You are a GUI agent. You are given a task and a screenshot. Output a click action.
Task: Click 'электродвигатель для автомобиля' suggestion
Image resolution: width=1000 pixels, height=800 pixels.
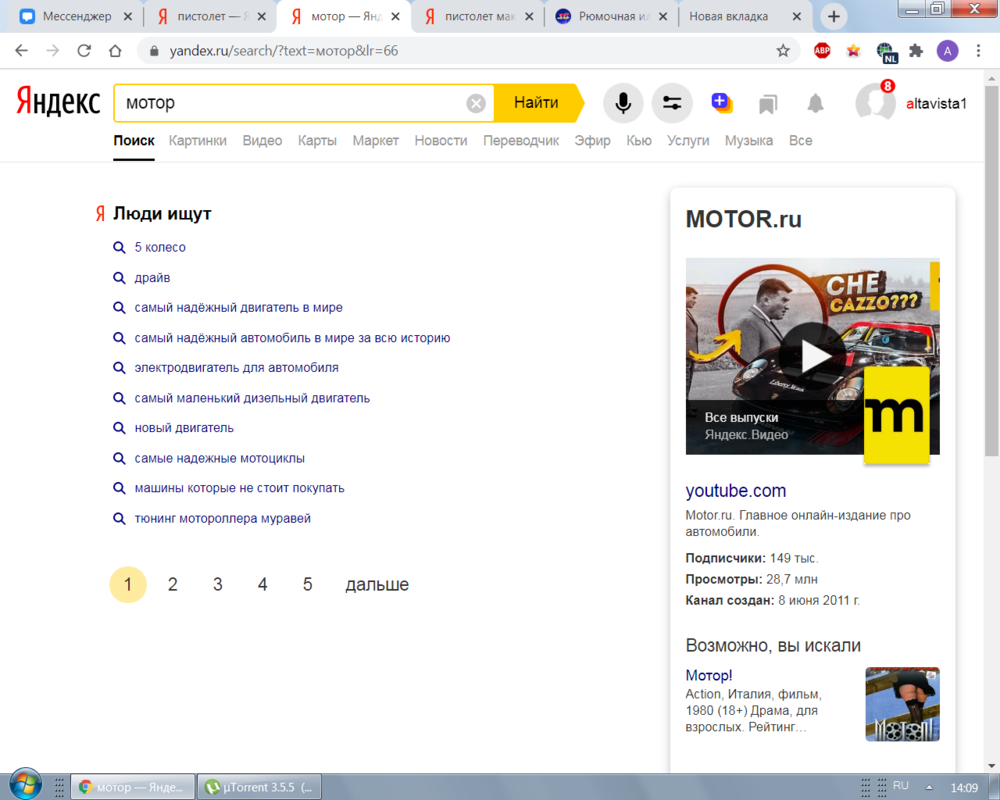[x=237, y=367]
